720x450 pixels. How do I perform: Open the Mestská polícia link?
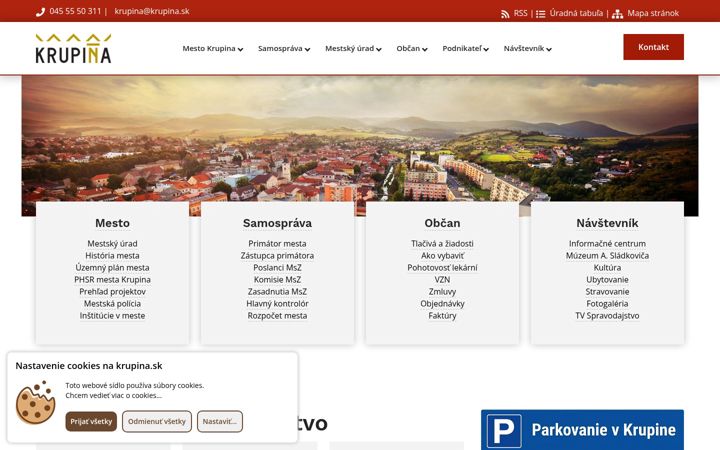coord(112,304)
